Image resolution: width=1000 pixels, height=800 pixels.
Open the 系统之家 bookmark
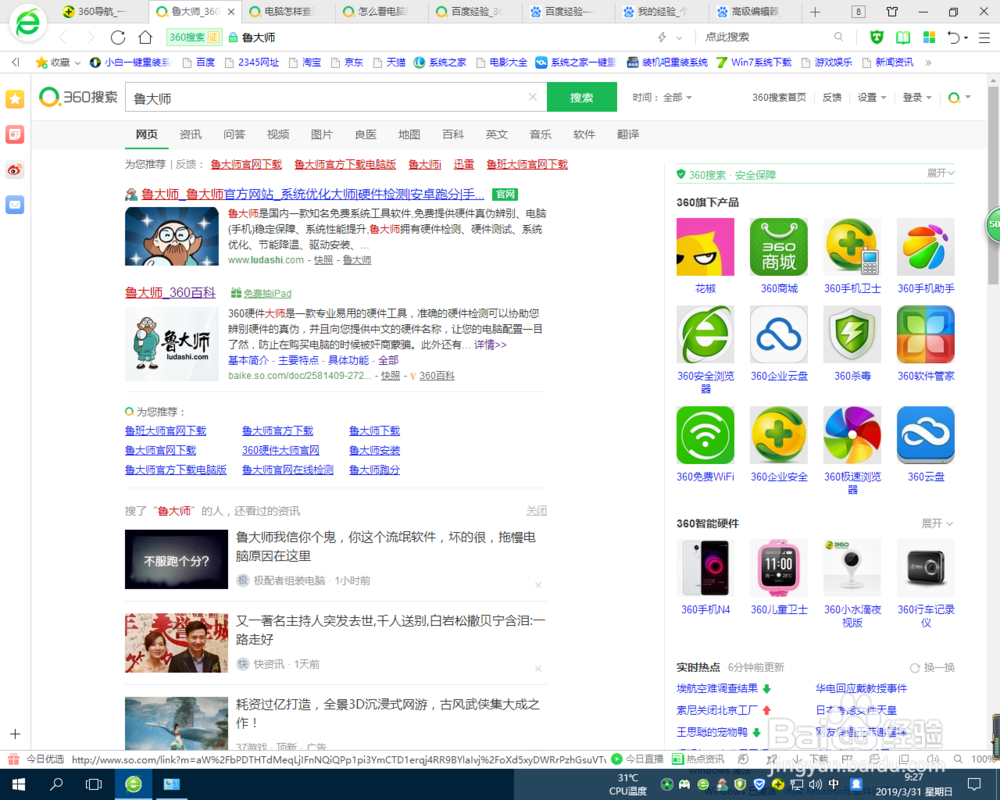(x=441, y=63)
